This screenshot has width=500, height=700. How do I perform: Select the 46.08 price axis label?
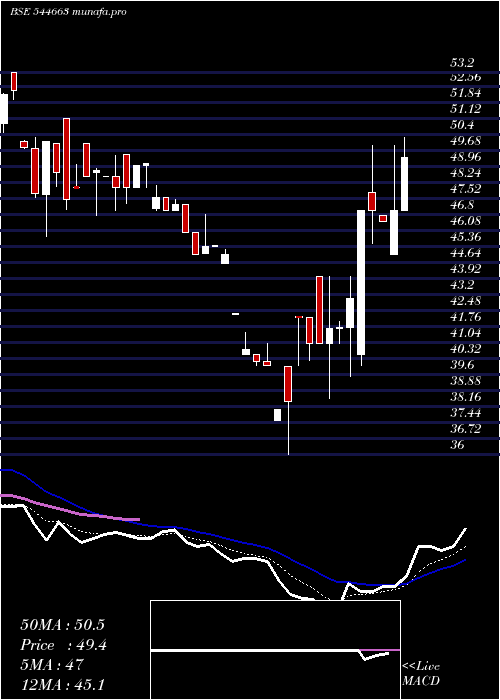466,221
